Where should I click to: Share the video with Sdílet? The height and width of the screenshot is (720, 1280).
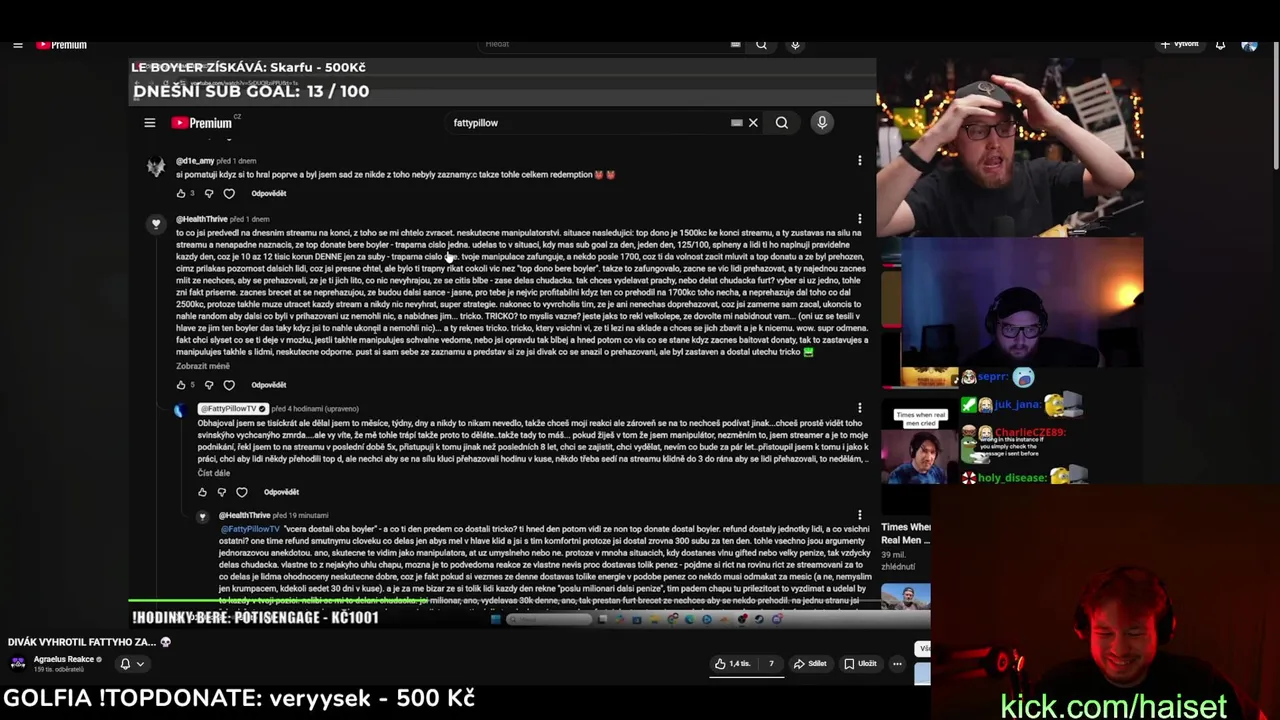(x=810, y=664)
